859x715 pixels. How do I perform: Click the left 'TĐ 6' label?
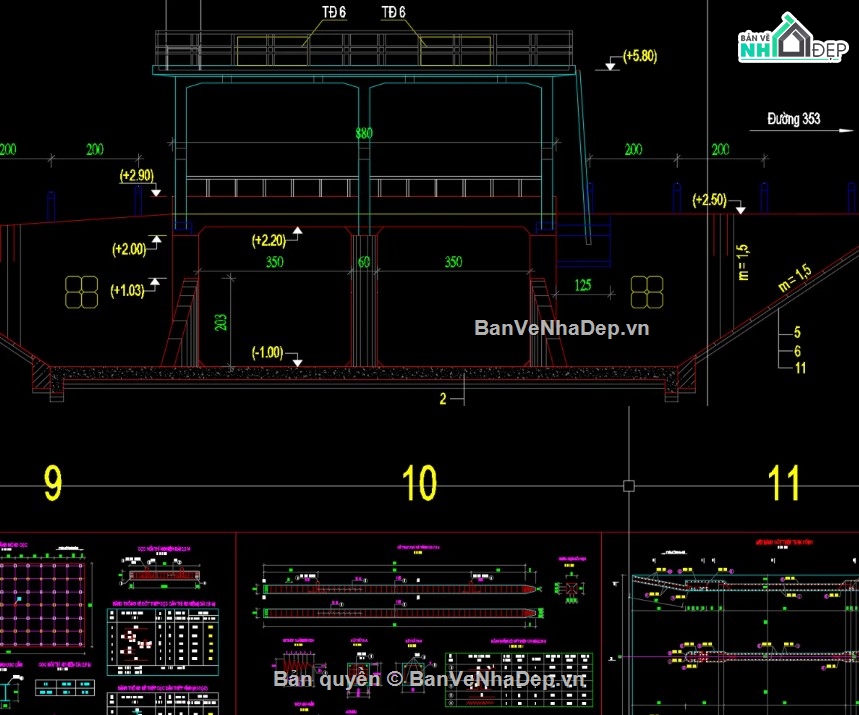(334, 12)
